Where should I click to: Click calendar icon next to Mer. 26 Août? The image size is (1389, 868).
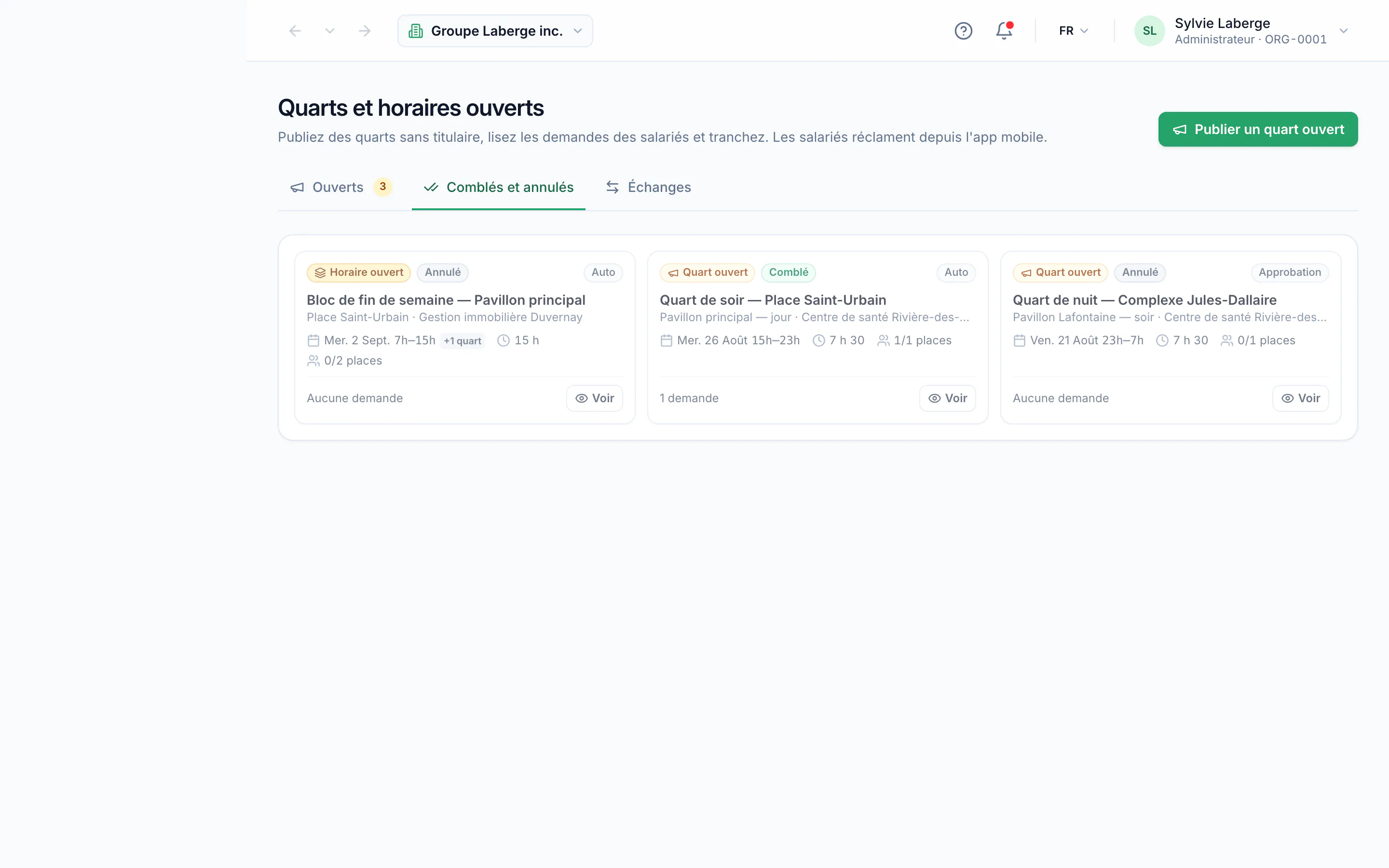[667, 340]
